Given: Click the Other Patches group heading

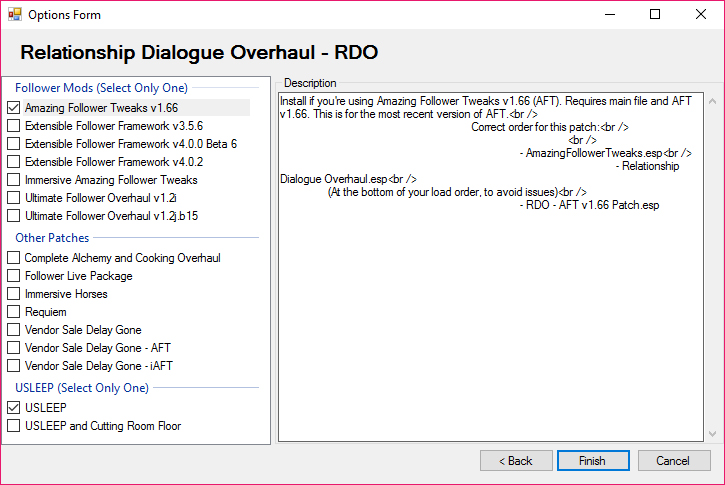Looking at the screenshot, I should click(52, 238).
